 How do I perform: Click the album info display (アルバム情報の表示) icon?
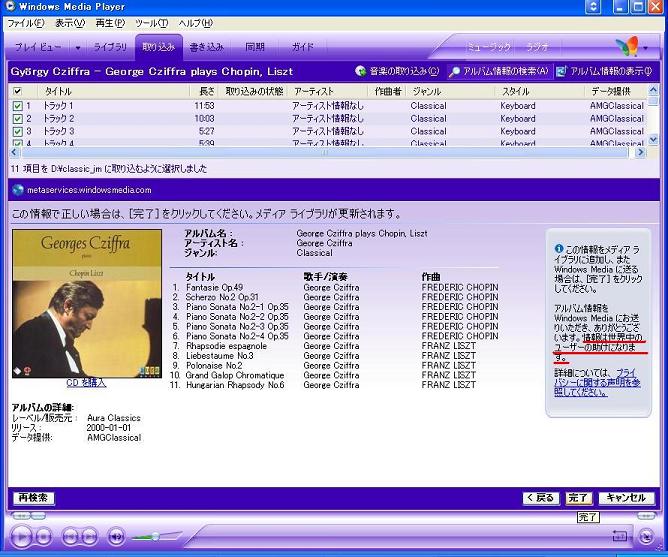[561, 71]
